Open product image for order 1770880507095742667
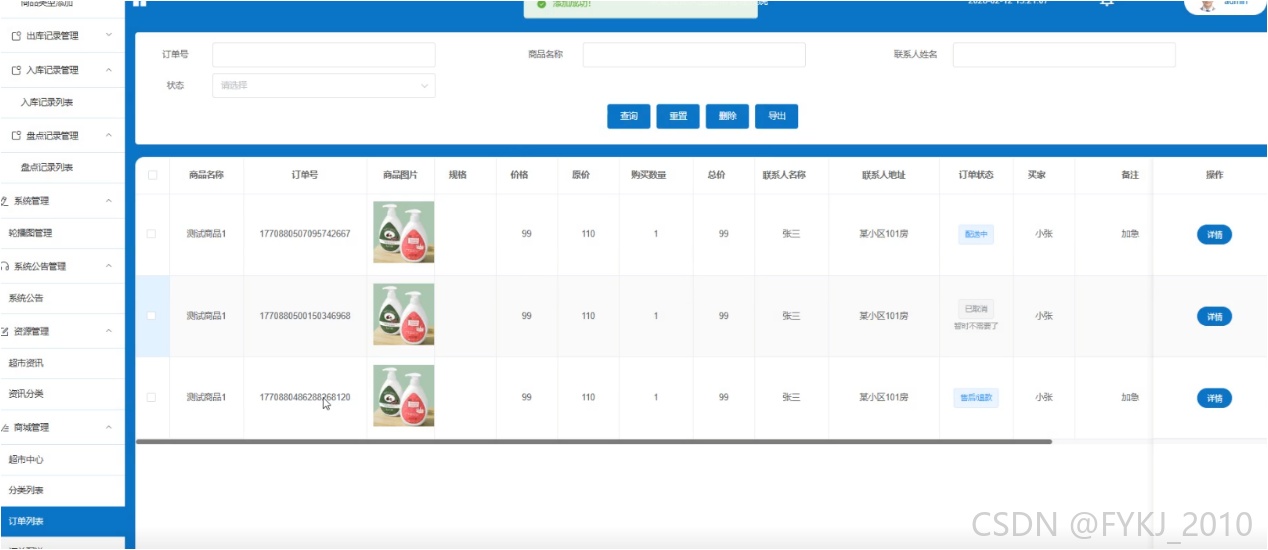Image resolution: width=1268 pixels, height=550 pixels. [403, 232]
